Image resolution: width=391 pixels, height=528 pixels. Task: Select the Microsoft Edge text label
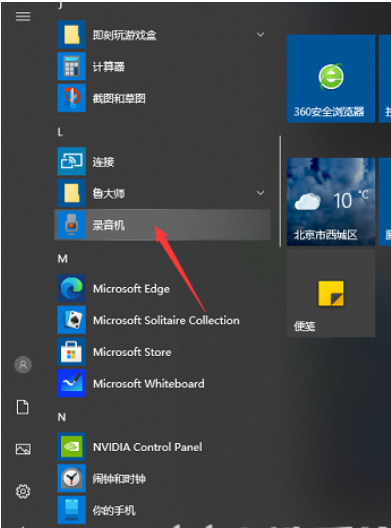pyautogui.click(x=131, y=289)
